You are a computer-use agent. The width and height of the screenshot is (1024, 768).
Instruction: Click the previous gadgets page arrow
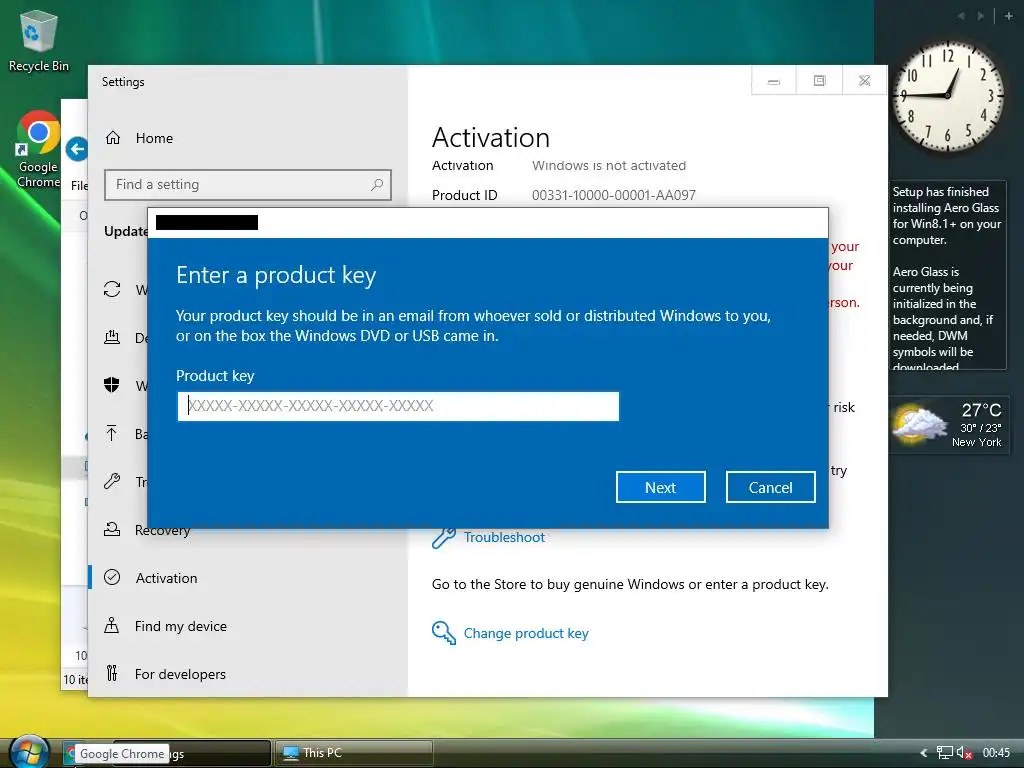(961, 16)
